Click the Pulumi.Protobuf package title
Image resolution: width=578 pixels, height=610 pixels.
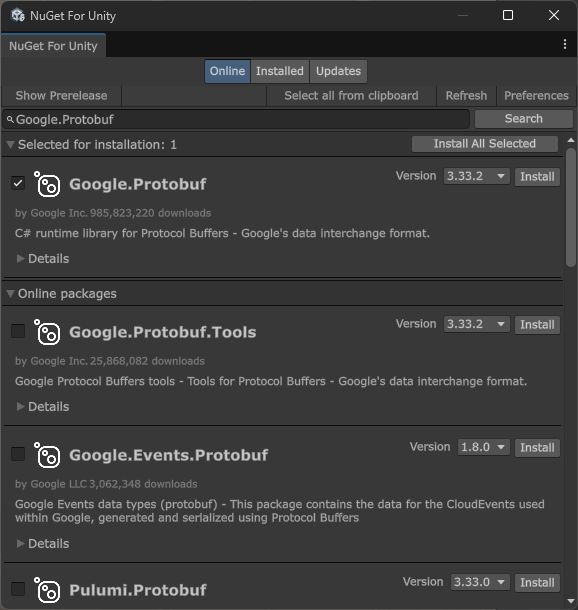pos(138,590)
